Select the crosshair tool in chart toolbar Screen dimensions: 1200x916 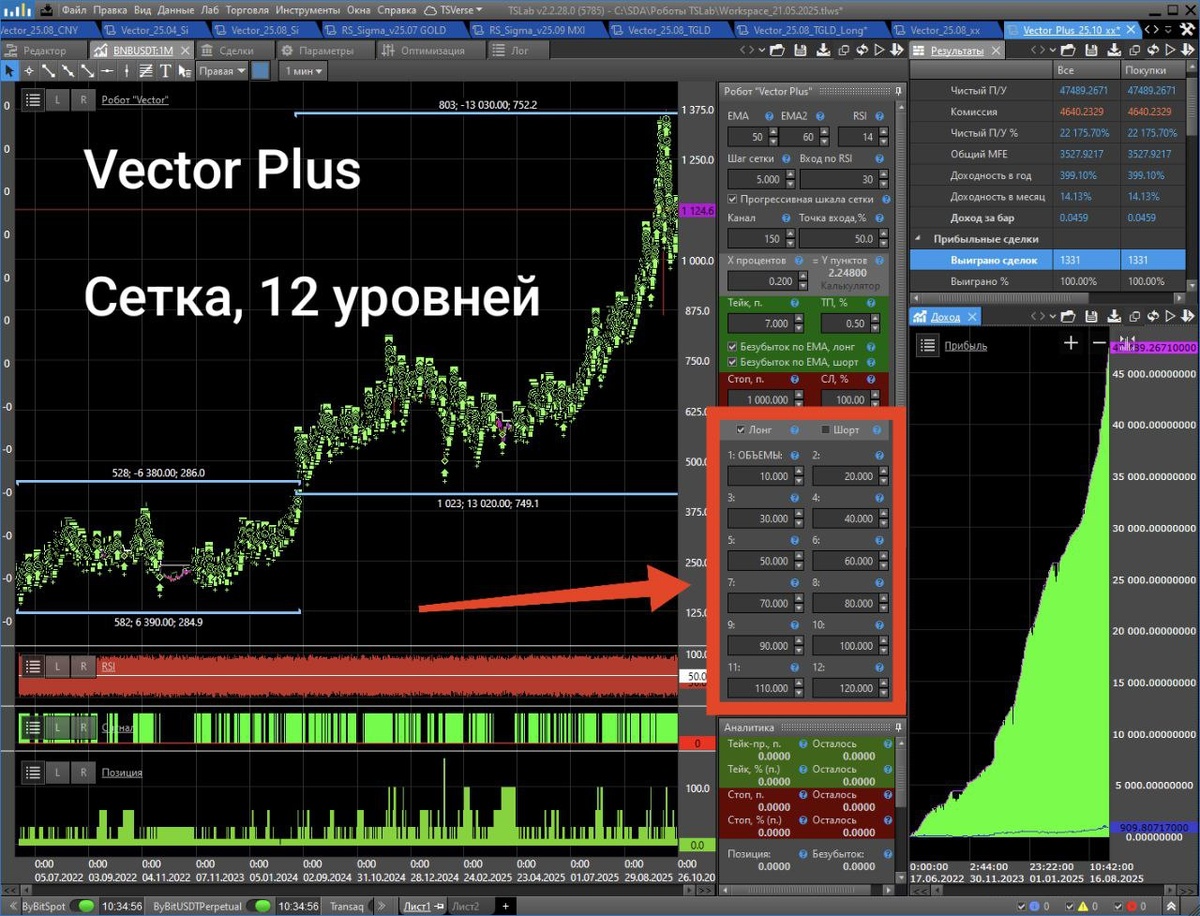(29, 71)
